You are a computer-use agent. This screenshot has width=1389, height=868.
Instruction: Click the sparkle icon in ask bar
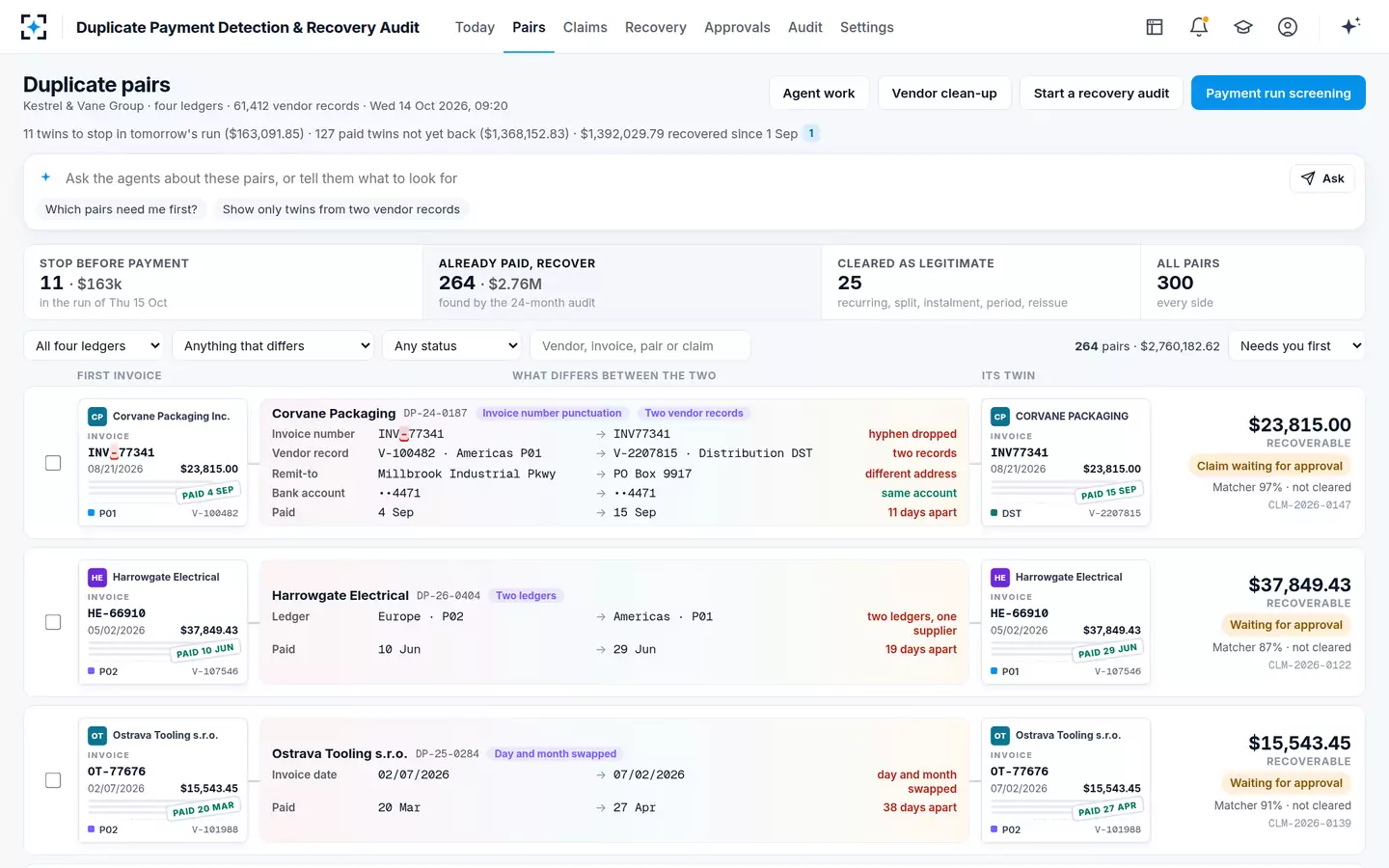coord(45,177)
